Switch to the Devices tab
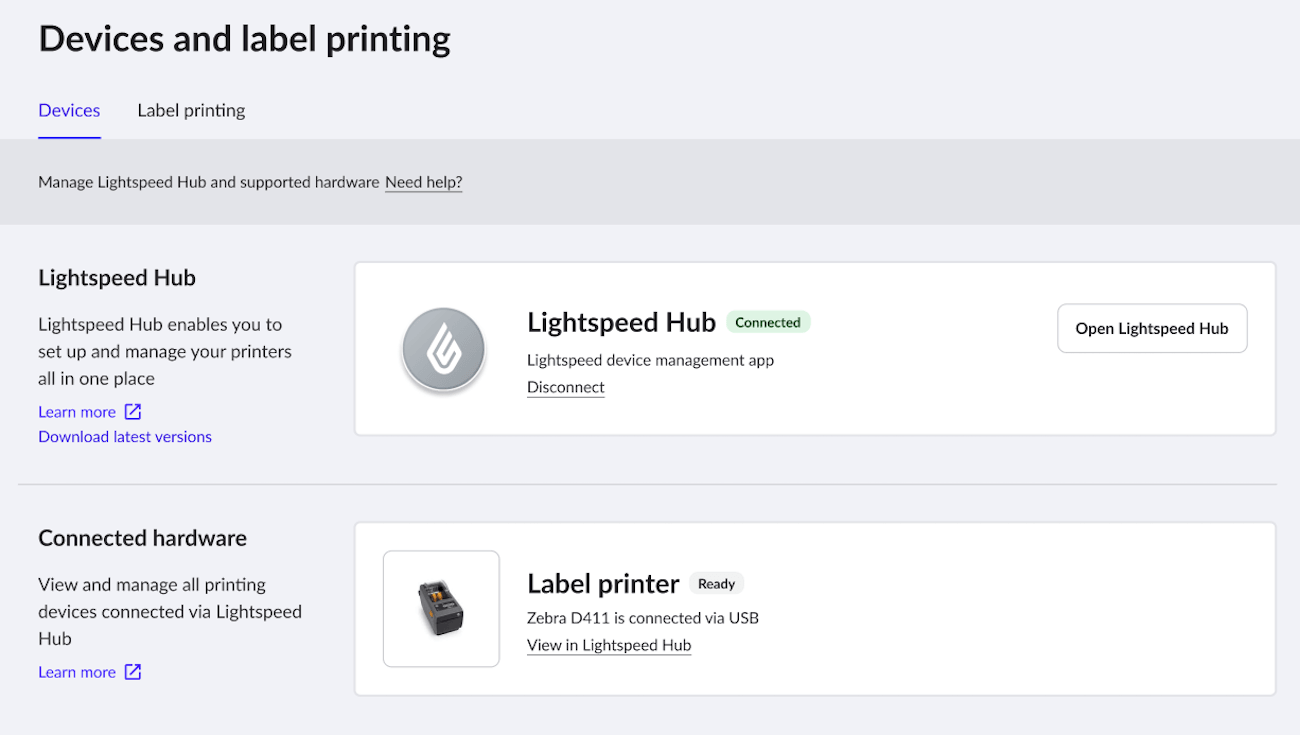Image resolution: width=1300 pixels, height=735 pixels. [69, 110]
